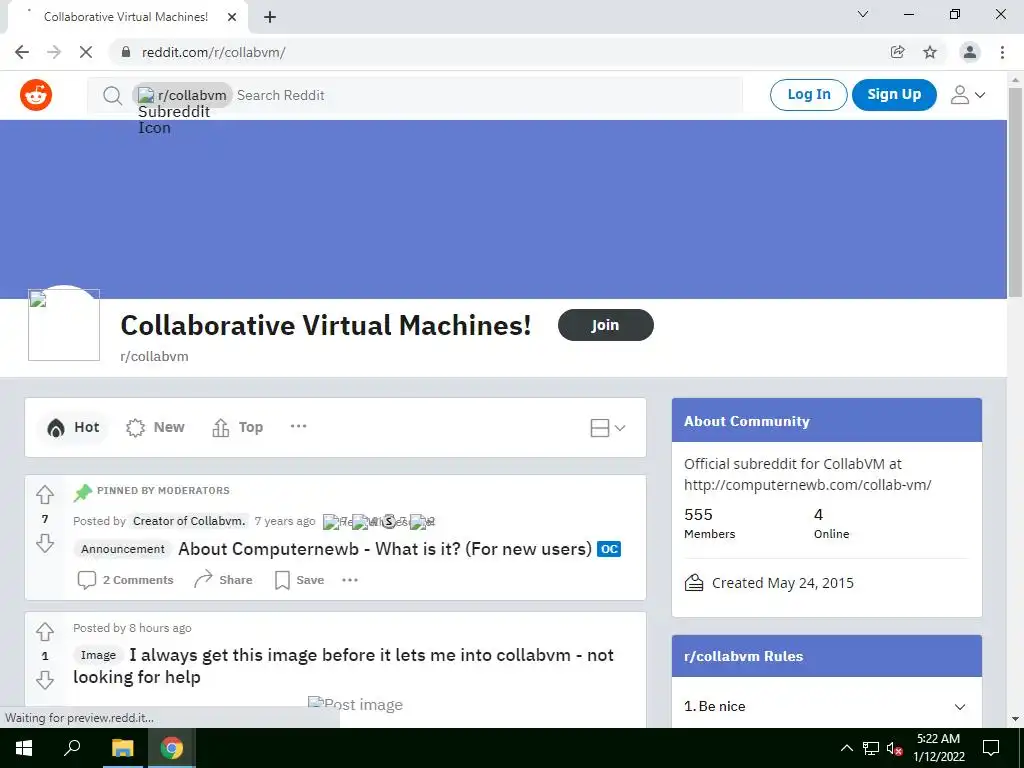Downvote the collabvm image post
The width and height of the screenshot is (1024, 768).
click(44, 680)
